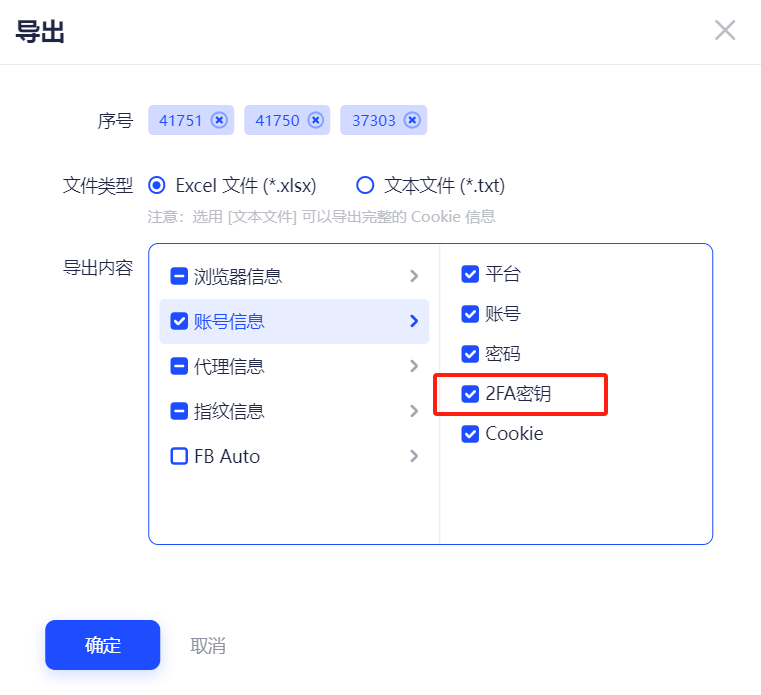Select 文本文件 (*.txt) radio option
Viewport: 761px width, 695px height.
point(365,185)
